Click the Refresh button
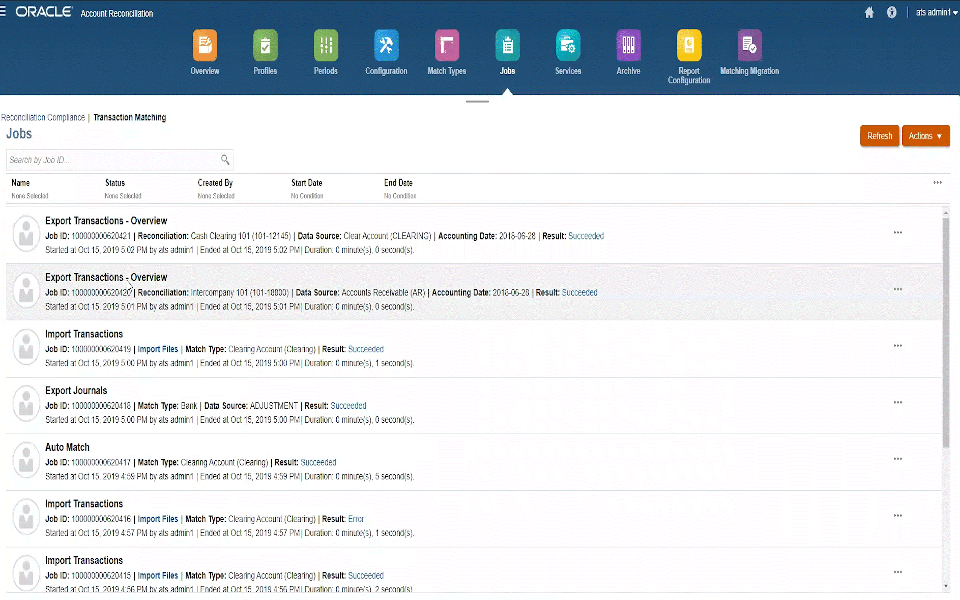This screenshot has height=600, width=960. point(879,135)
